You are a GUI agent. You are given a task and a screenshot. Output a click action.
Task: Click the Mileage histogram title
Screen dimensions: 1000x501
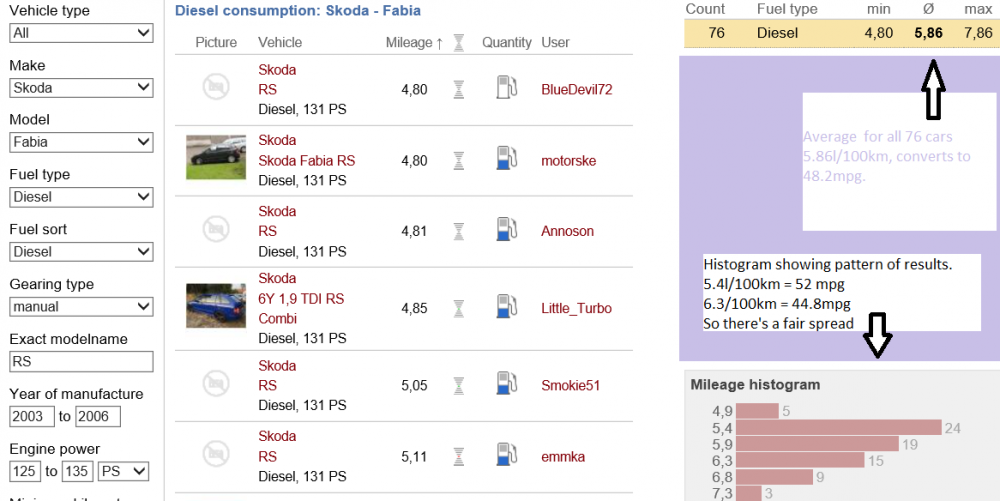point(755,385)
